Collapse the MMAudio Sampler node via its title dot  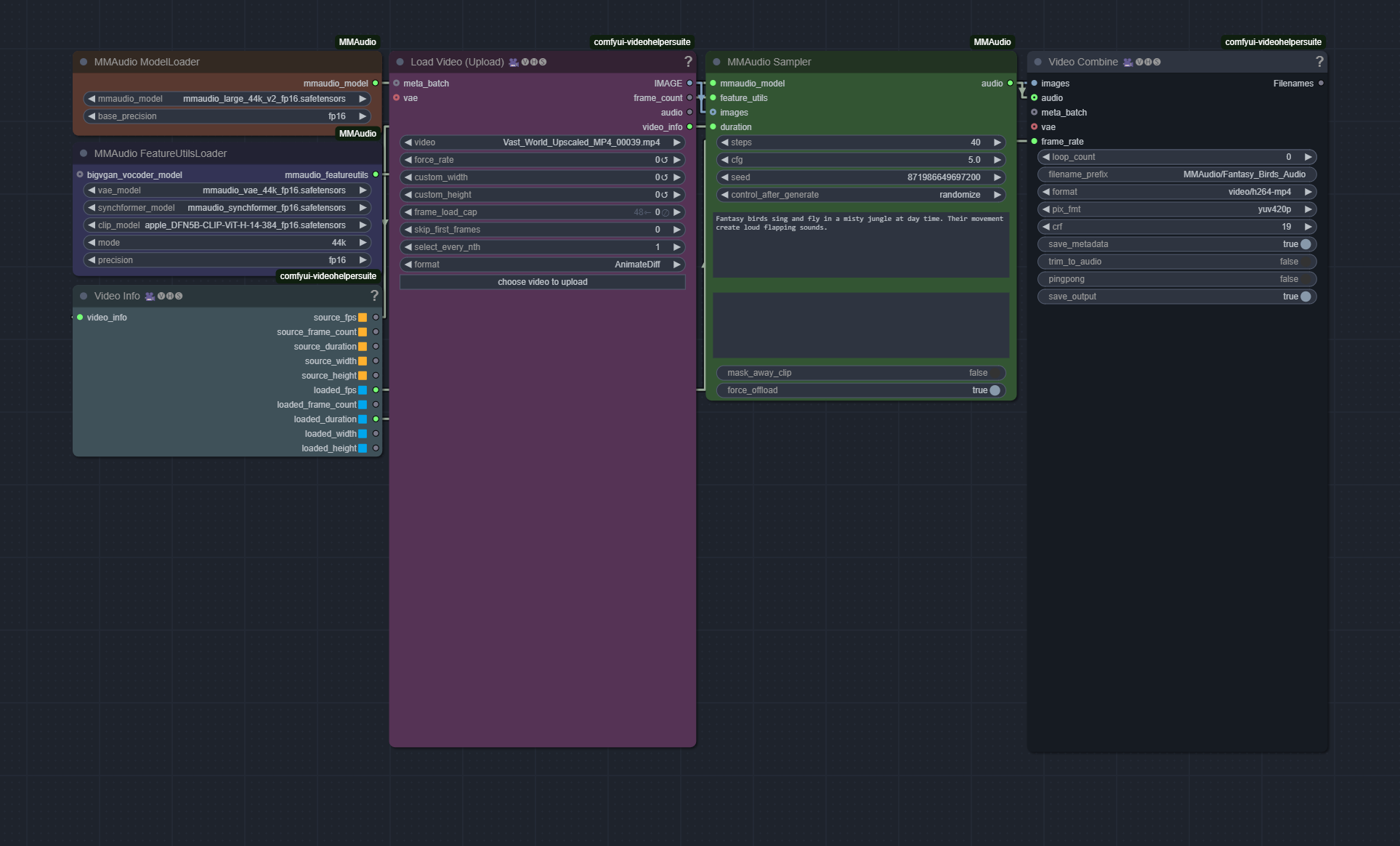pos(716,62)
